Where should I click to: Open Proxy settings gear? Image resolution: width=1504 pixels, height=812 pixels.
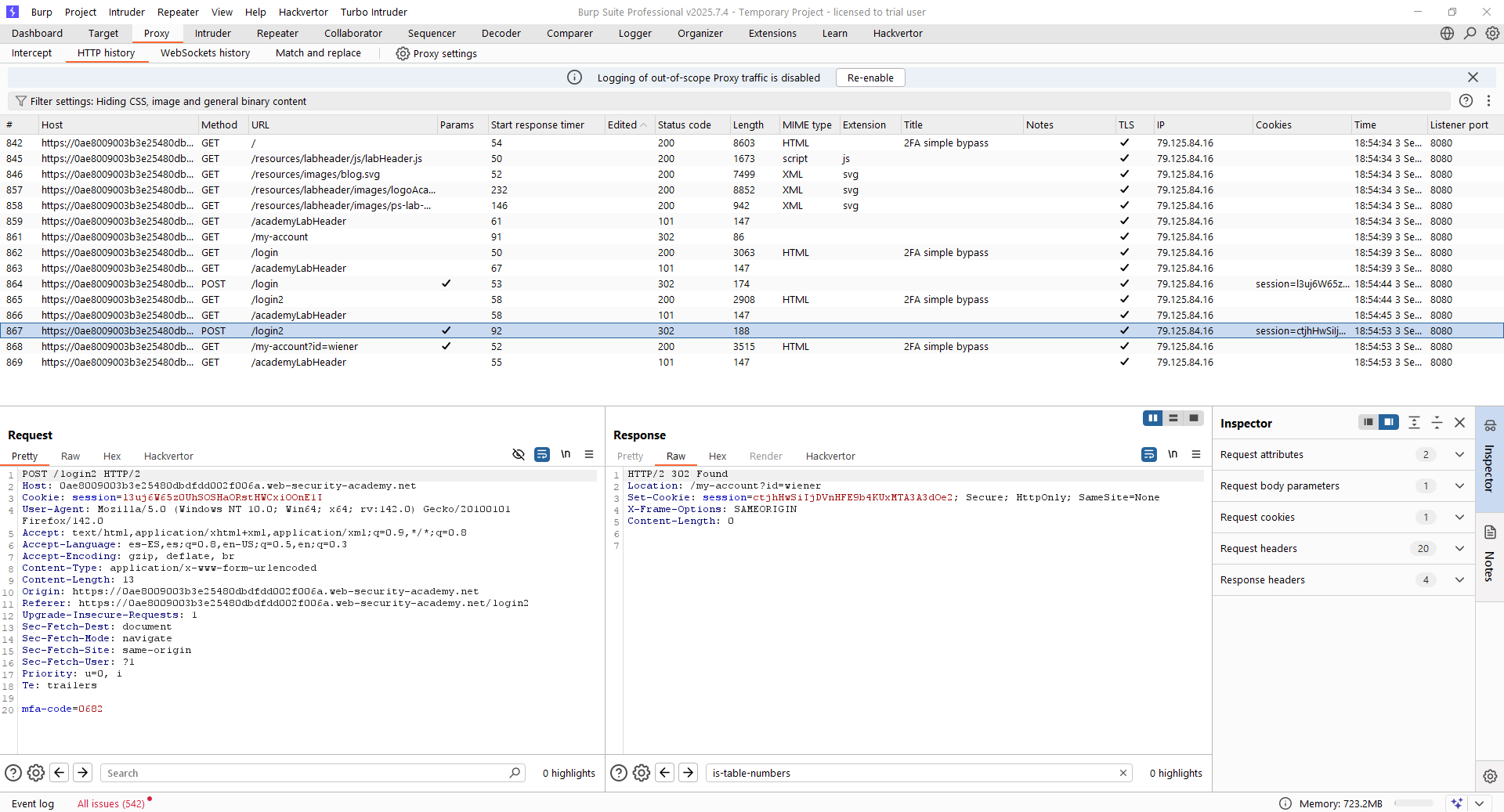pos(403,53)
